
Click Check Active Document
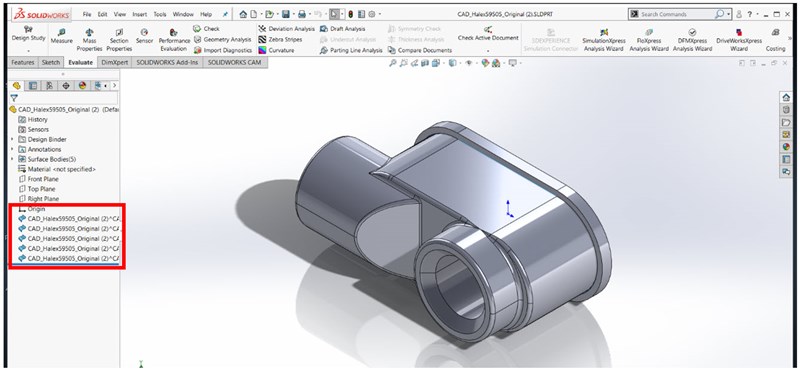[488, 35]
